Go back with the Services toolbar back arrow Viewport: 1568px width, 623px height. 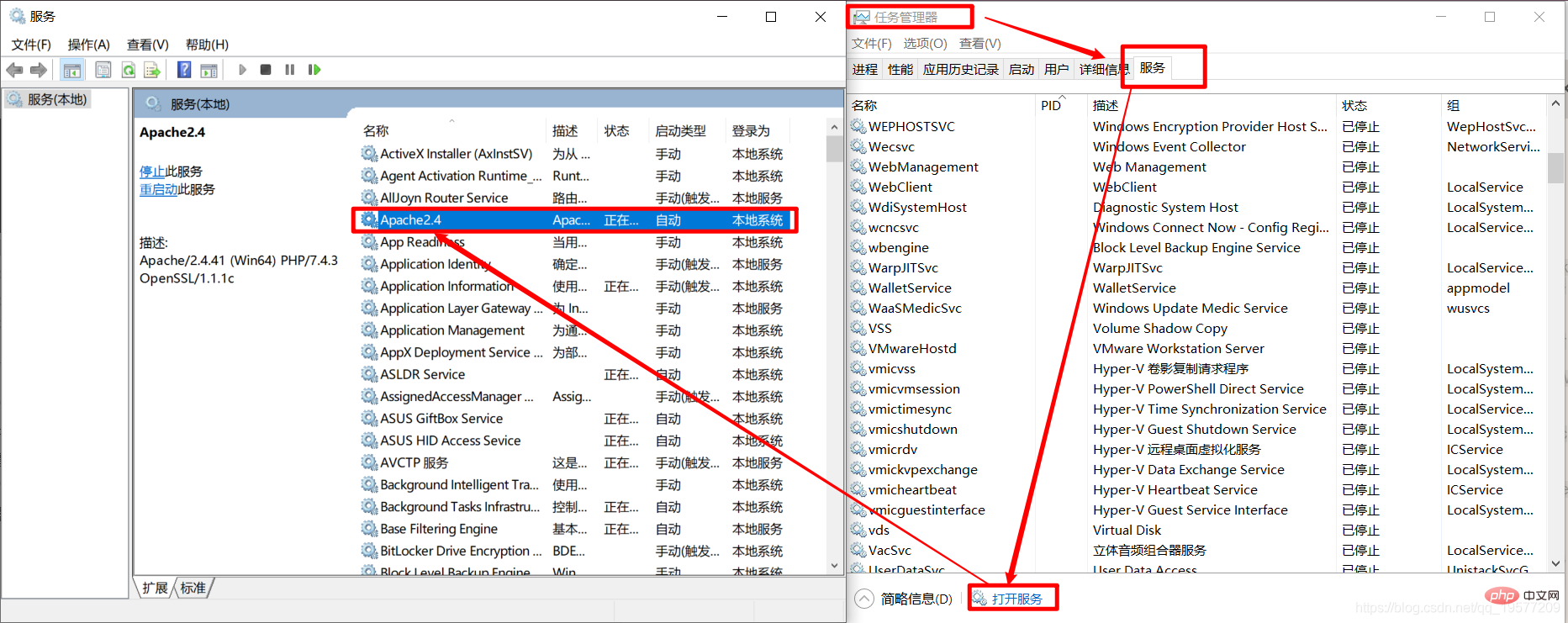coord(14,70)
